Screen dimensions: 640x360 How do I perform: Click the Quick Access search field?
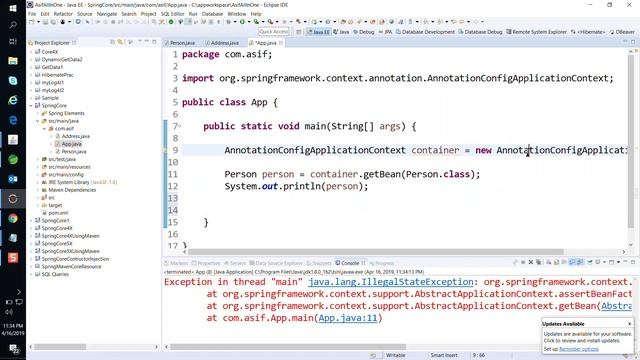(x=273, y=31)
